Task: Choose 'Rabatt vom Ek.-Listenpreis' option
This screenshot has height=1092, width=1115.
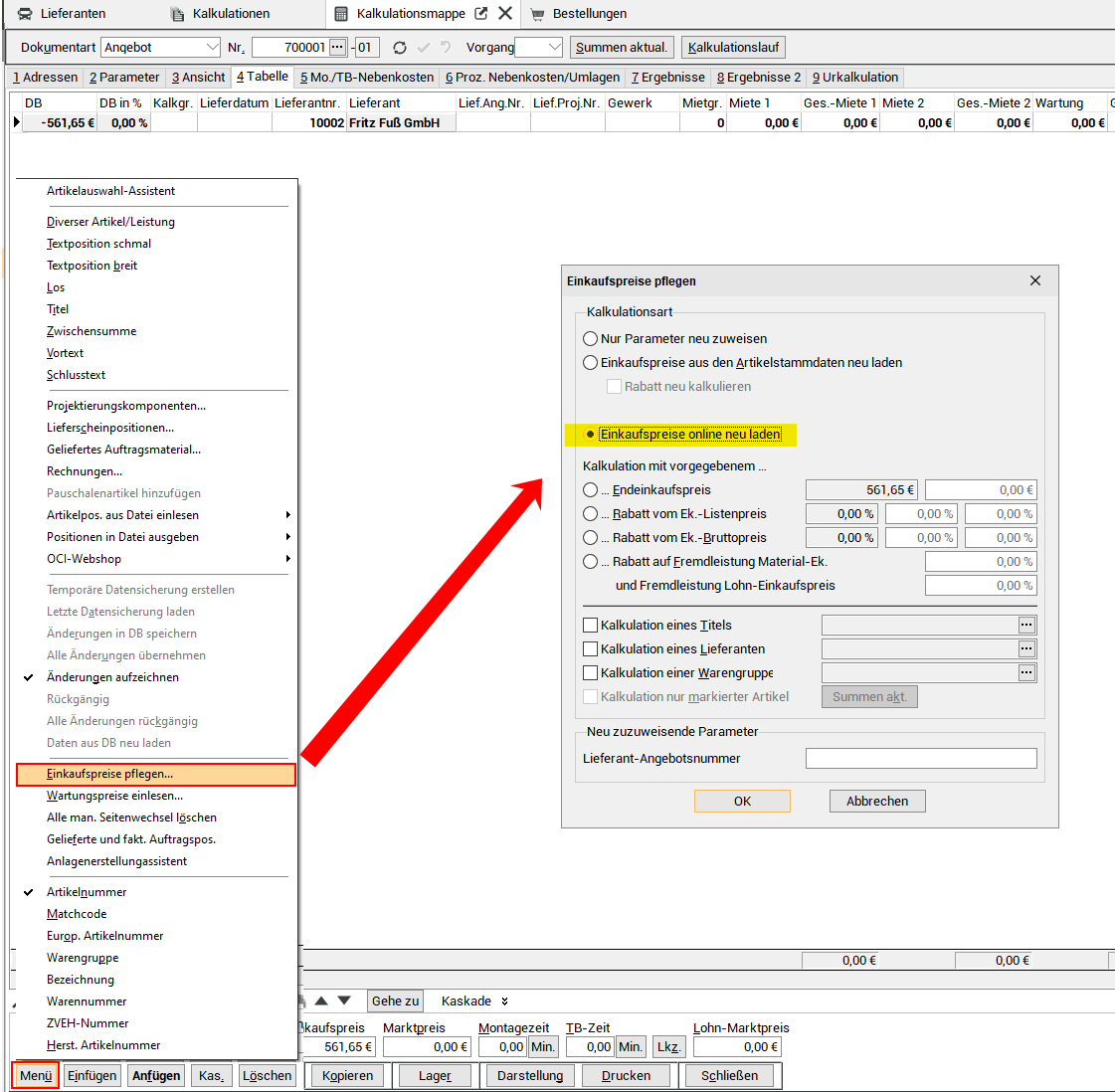Action: click(x=590, y=514)
